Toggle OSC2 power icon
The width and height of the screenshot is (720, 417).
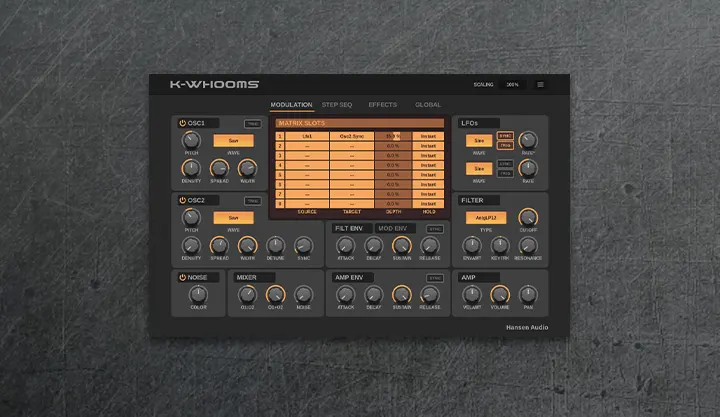click(183, 200)
